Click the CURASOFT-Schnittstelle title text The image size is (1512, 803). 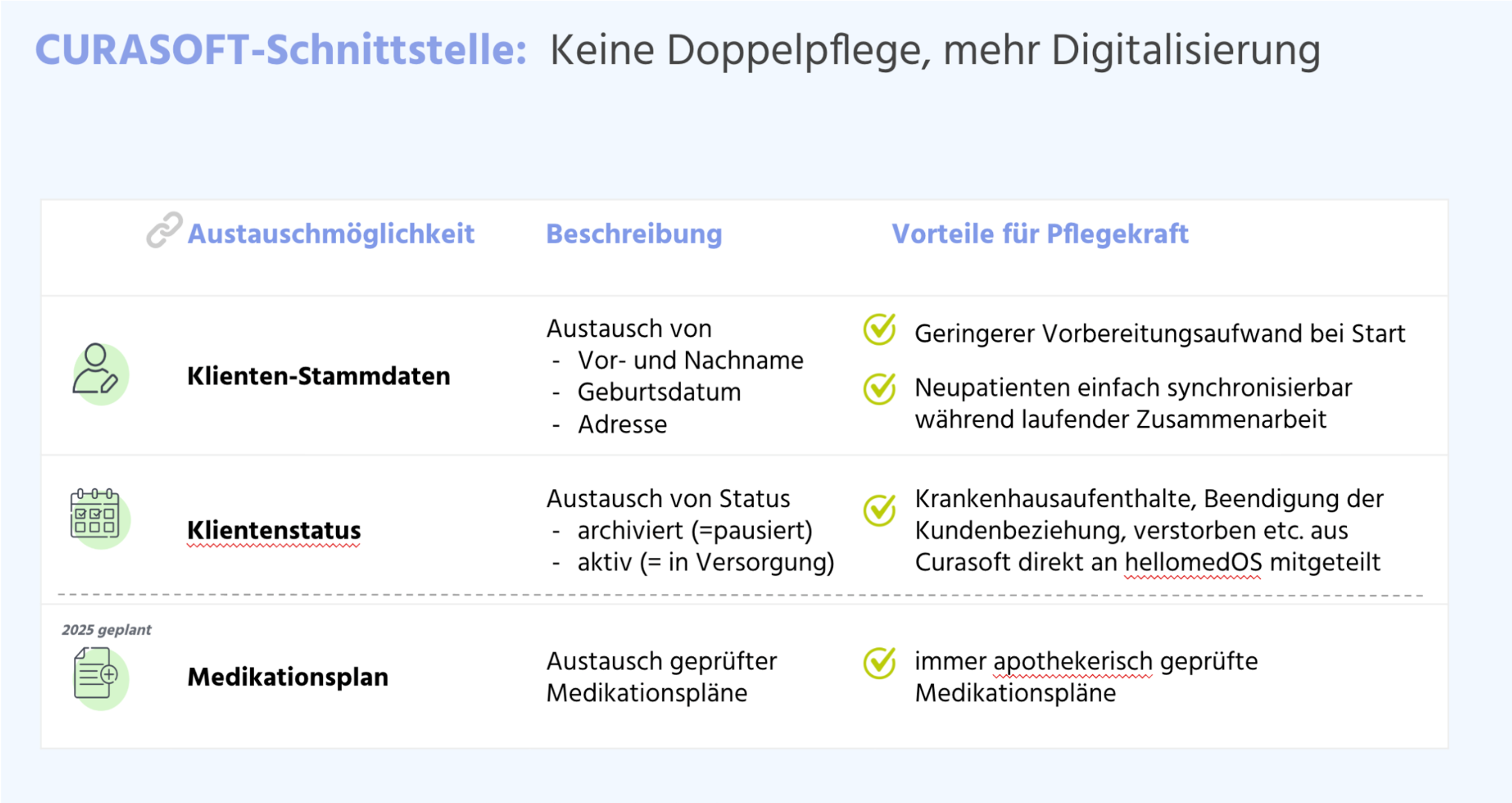281,50
